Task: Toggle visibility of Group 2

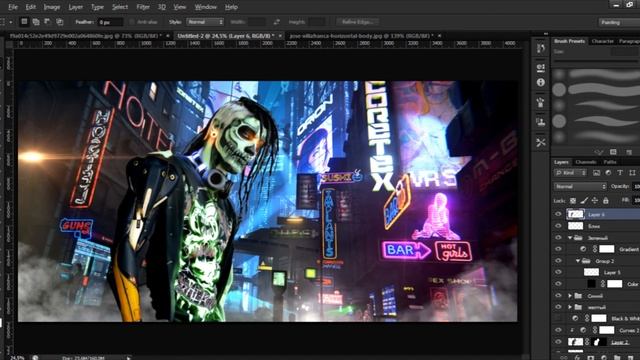Action: (558, 261)
